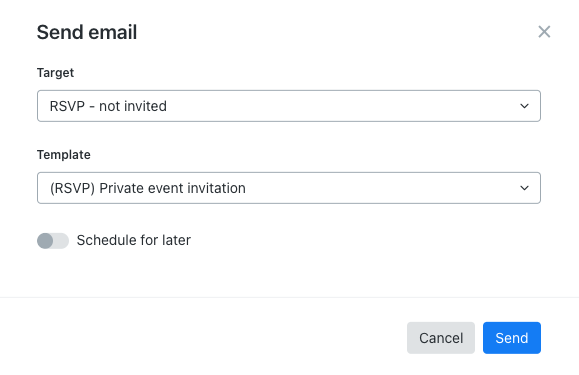Click the Send button
The height and width of the screenshot is (375, 579).
tap(512, 338)
